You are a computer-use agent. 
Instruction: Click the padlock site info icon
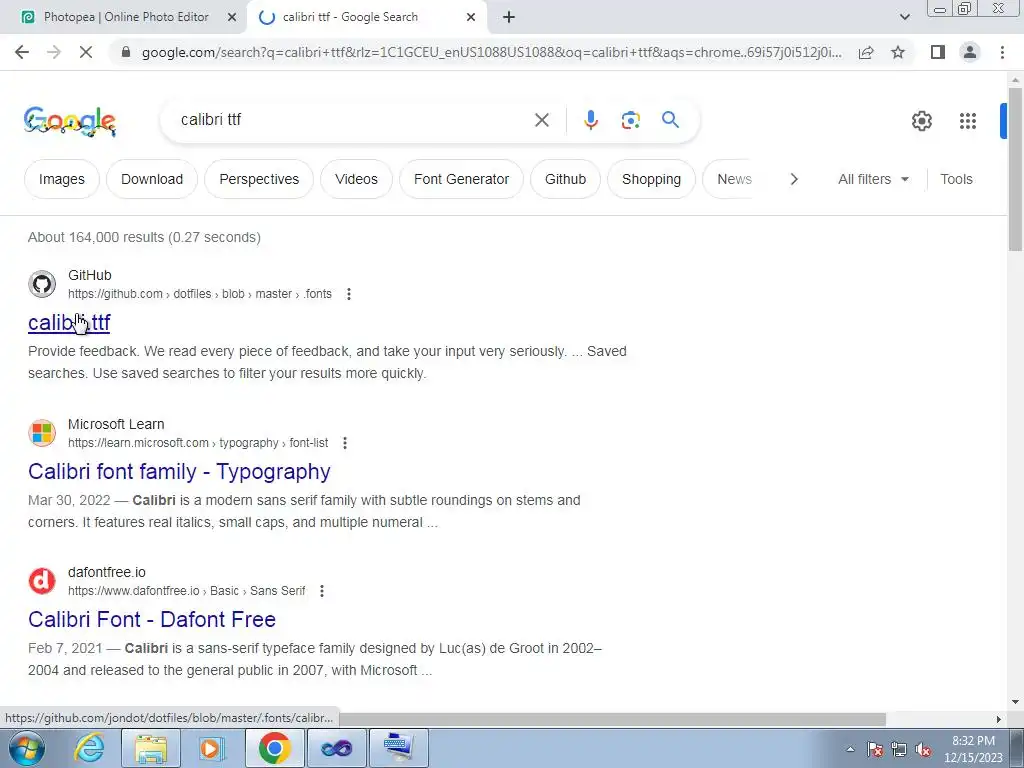126,52
